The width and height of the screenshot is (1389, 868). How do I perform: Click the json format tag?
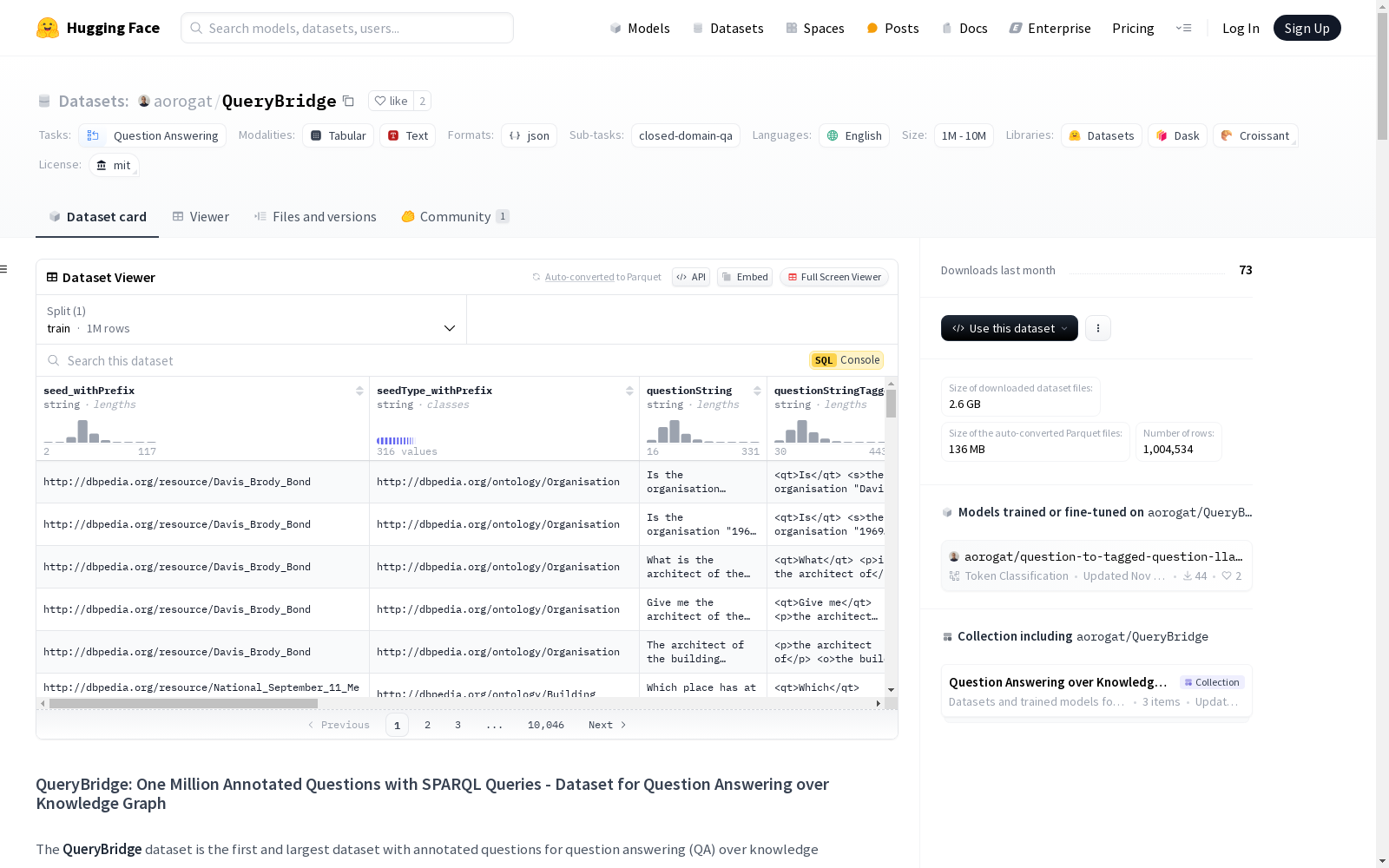529,135
